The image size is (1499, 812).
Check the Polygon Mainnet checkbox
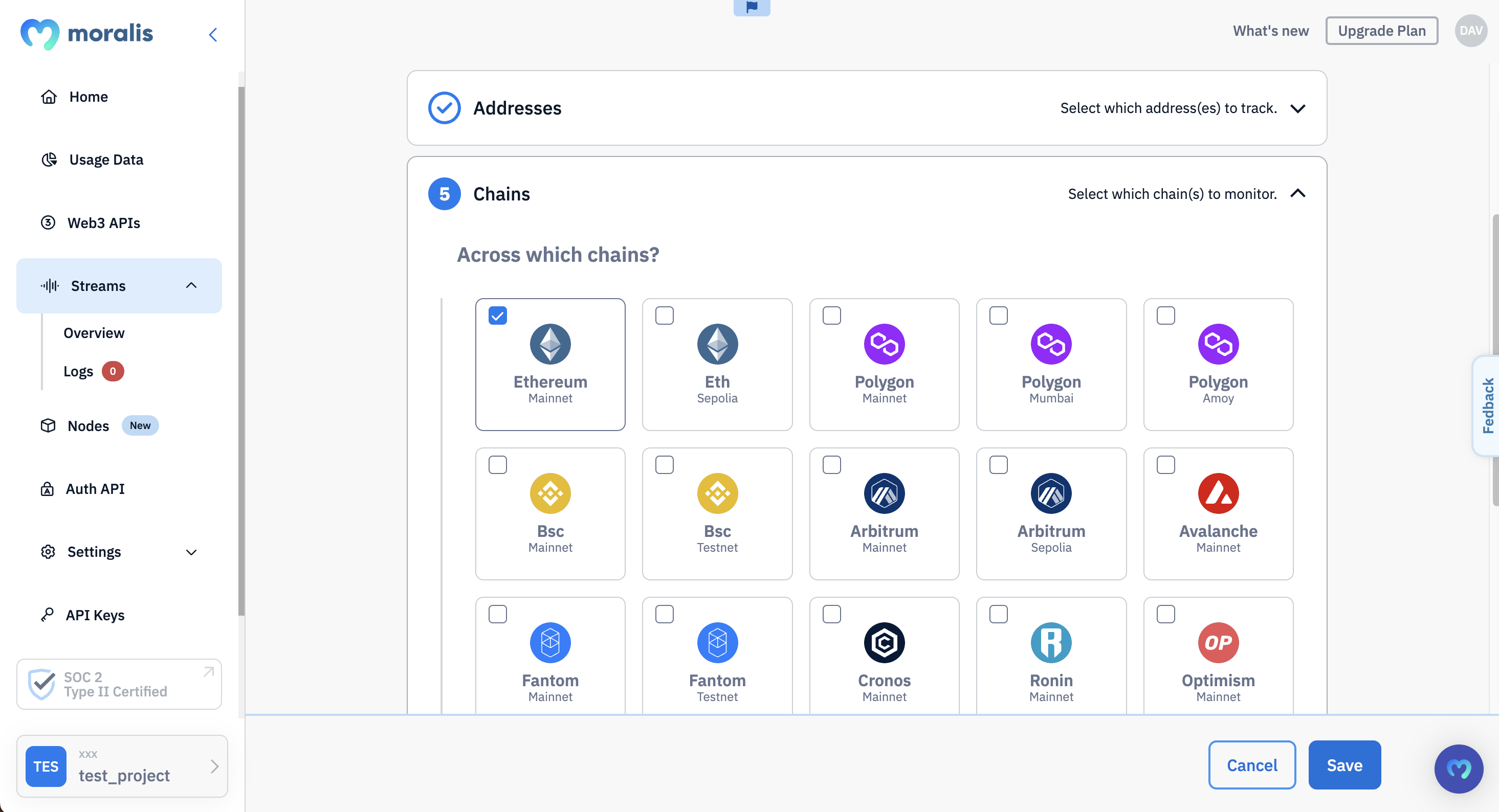(832, 316)
